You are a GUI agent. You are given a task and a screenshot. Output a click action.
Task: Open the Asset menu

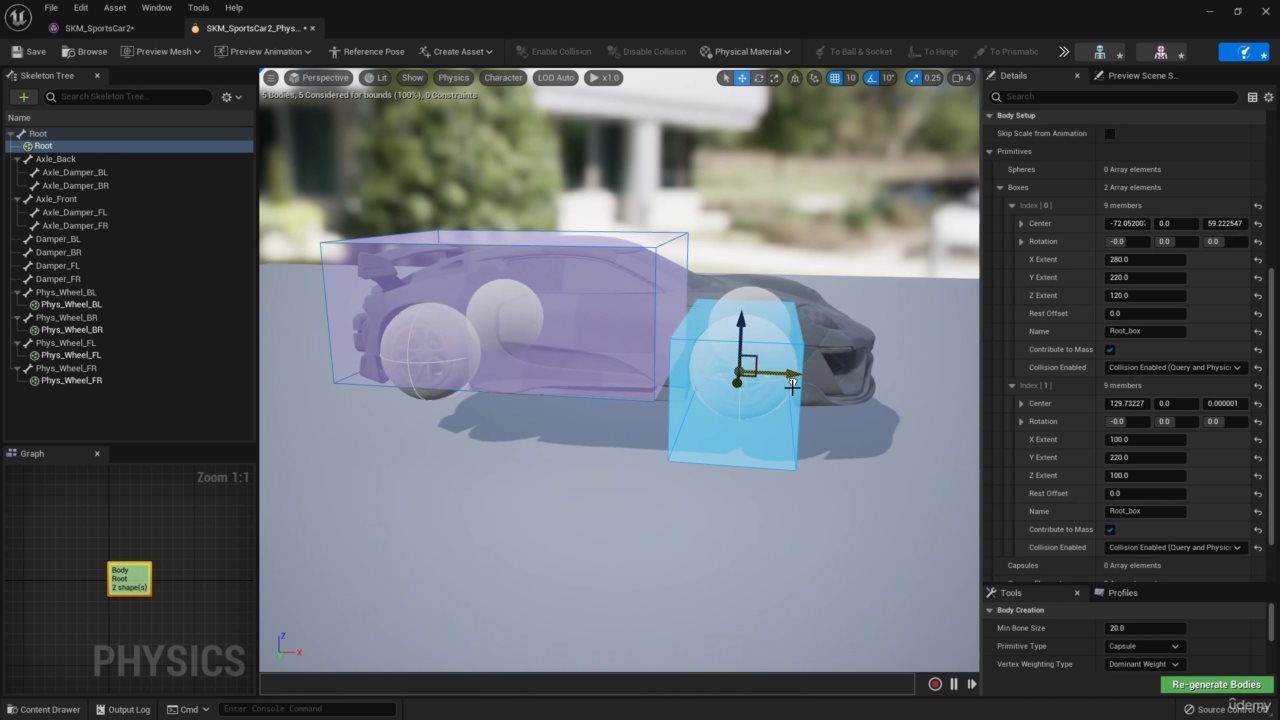coord(115,8)
